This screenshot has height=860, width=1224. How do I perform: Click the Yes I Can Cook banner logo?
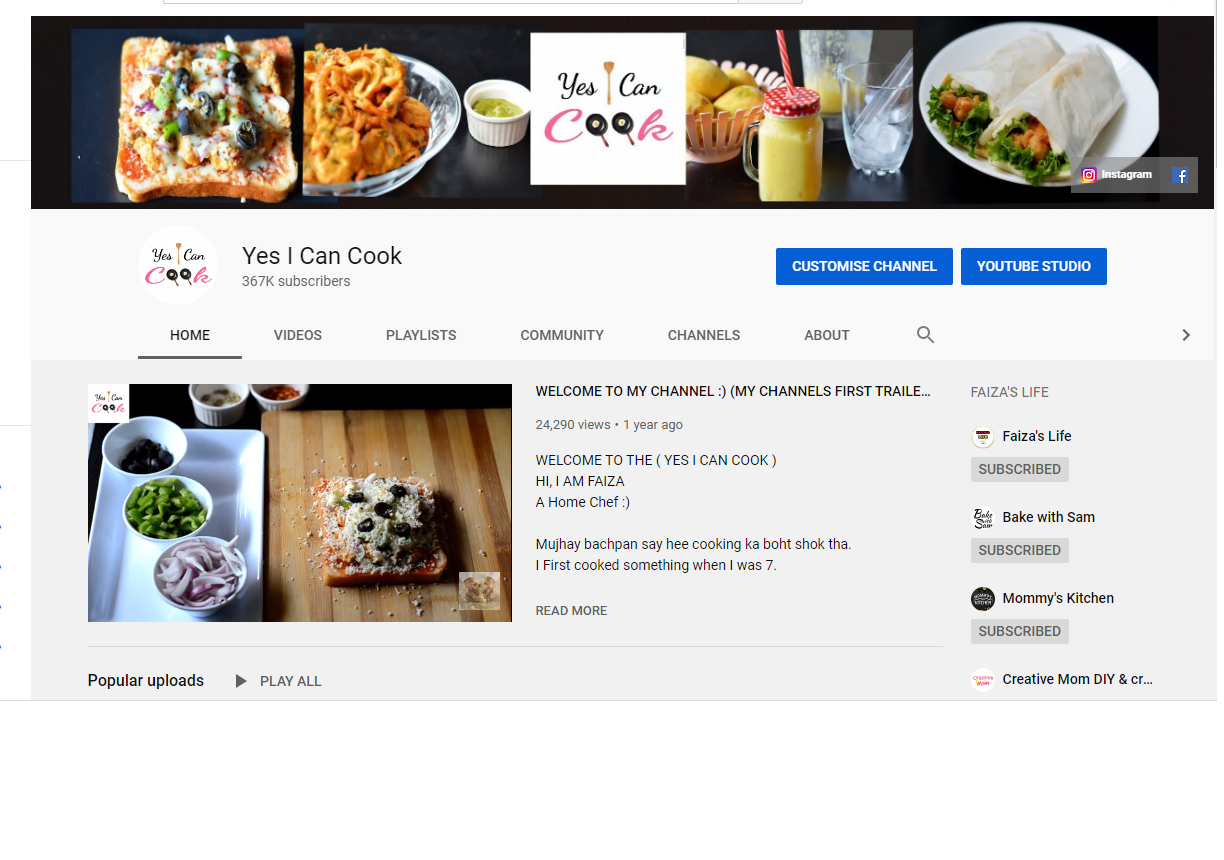(x=608, y=109)
